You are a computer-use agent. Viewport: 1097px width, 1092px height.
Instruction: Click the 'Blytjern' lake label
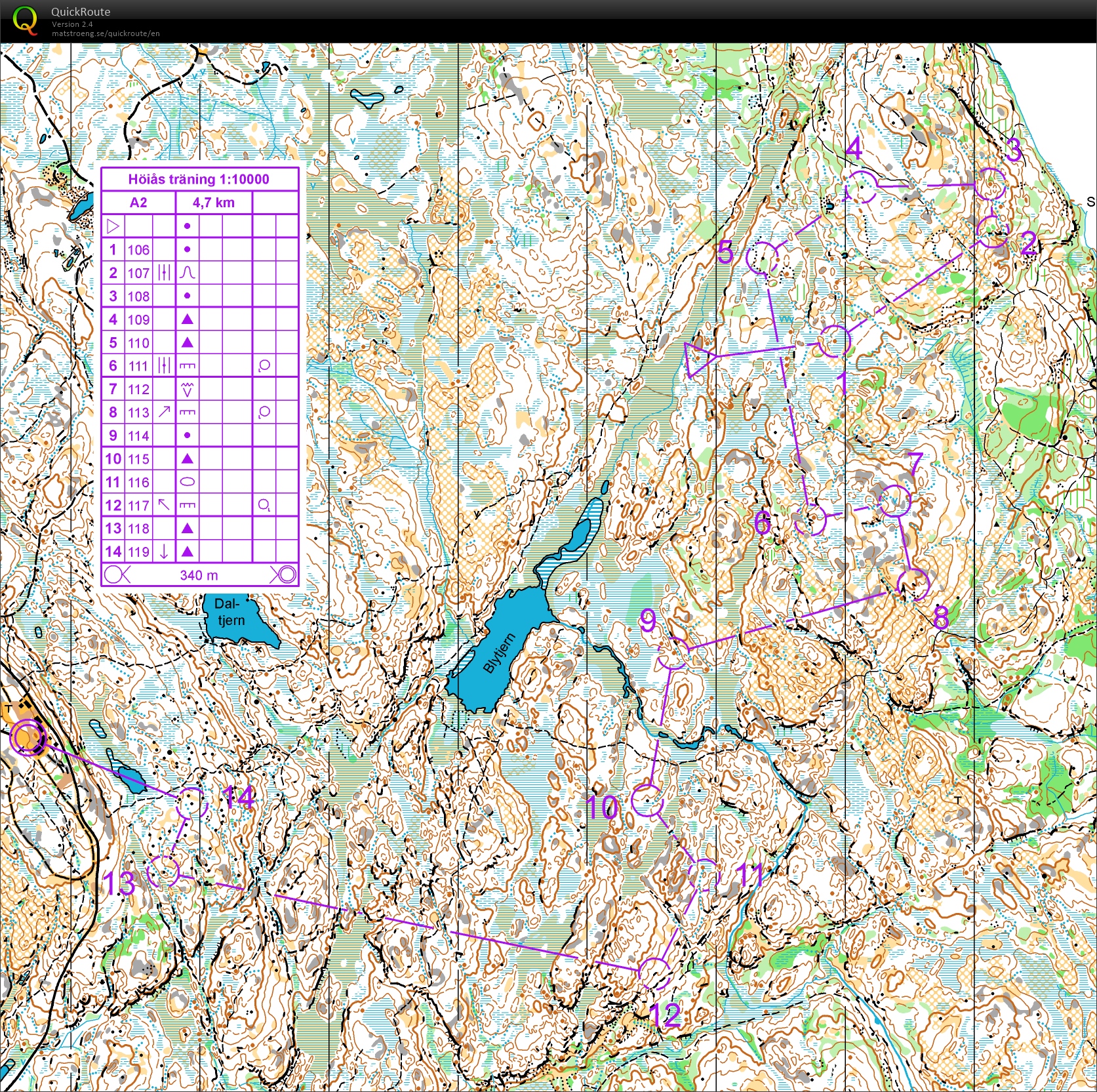(498, 653)
